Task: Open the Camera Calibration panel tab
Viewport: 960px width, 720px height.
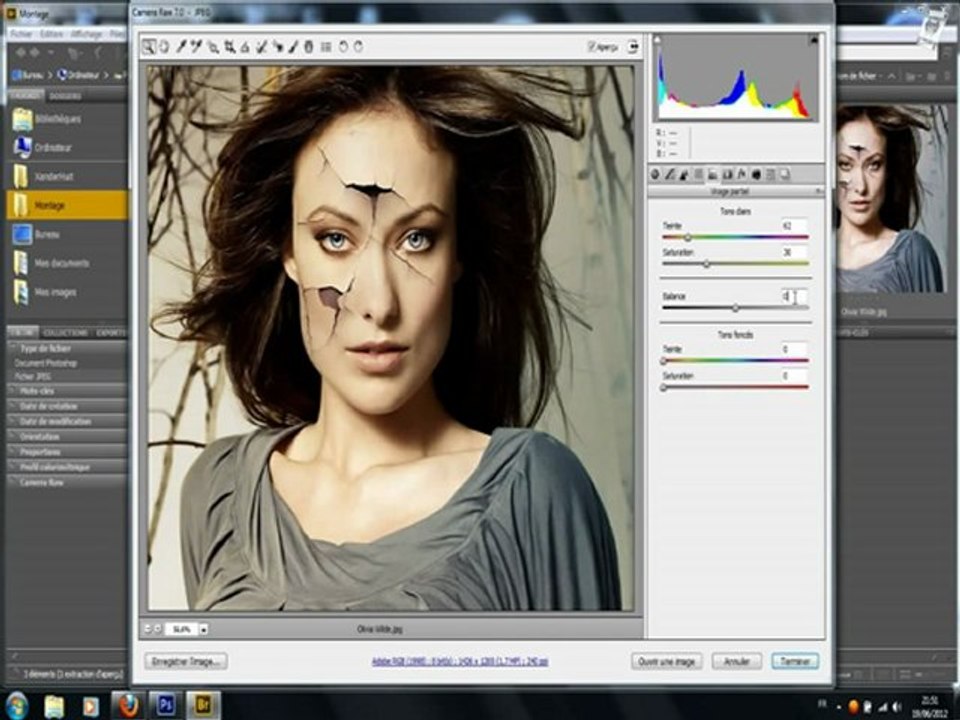Action: point(756,174)
